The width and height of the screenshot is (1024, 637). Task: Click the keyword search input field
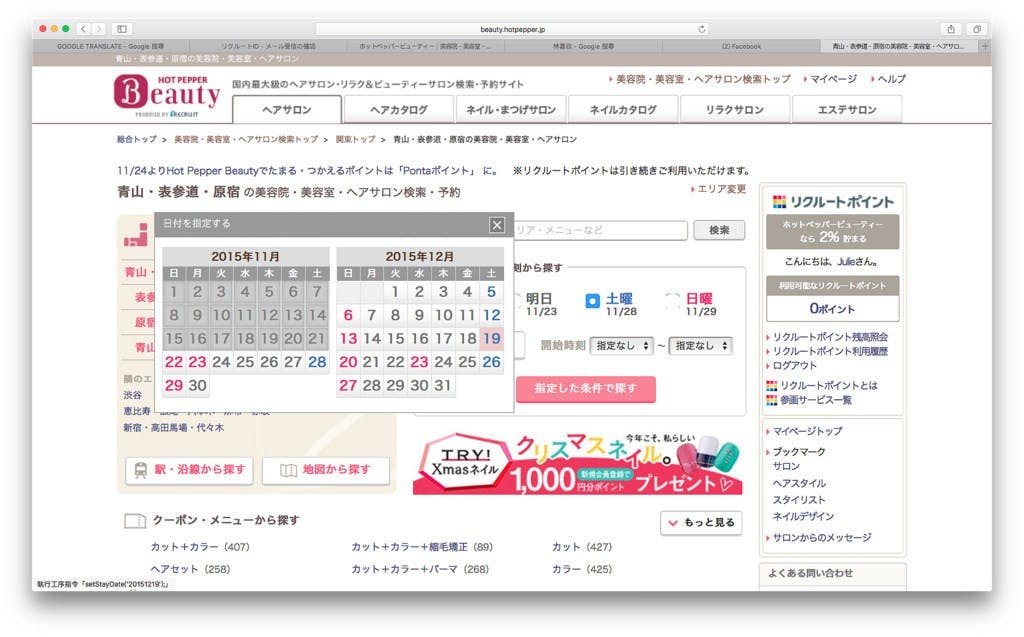600,230
